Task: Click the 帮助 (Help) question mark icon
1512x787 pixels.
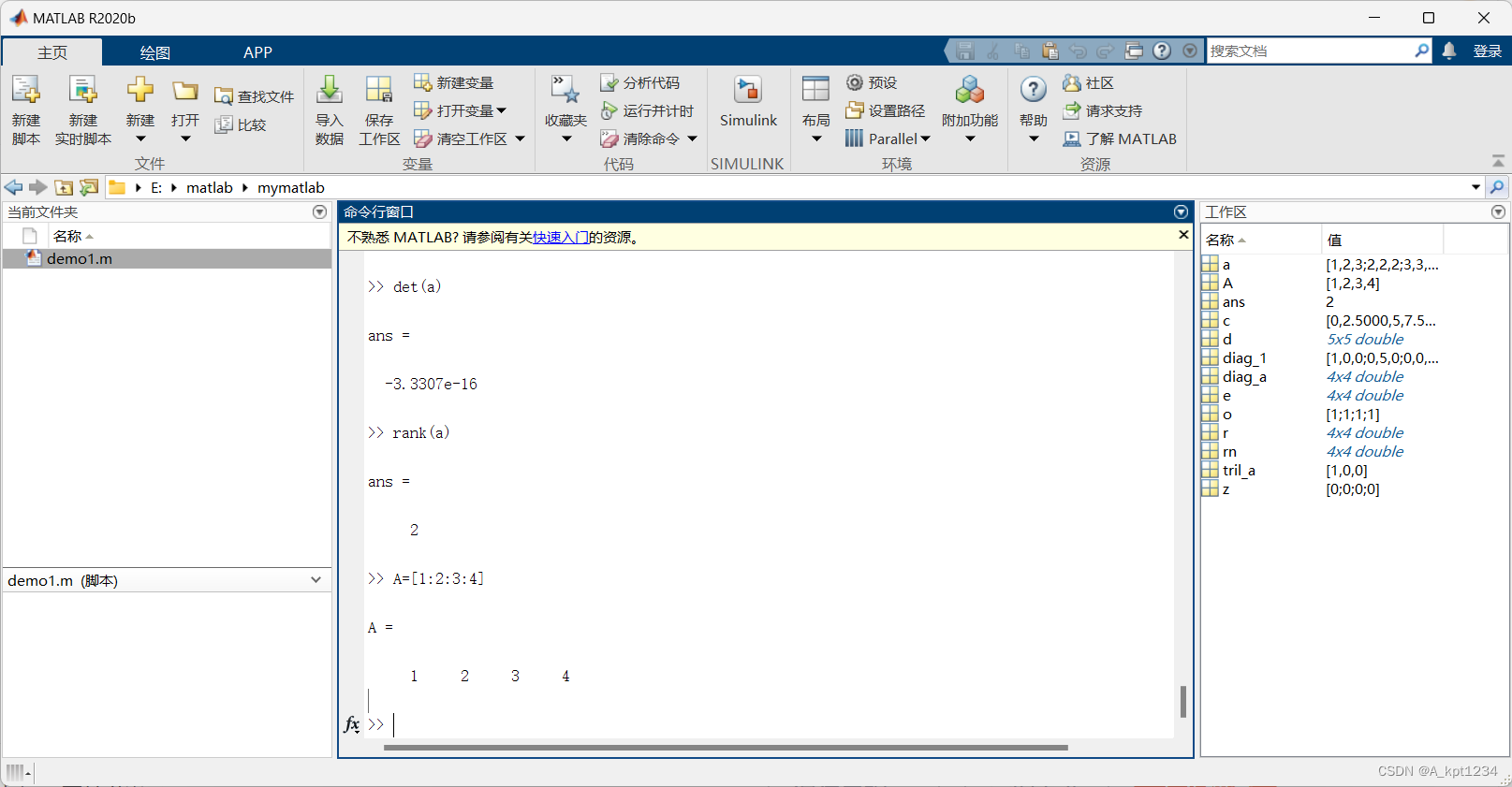Action: (x=1034, y=90)
